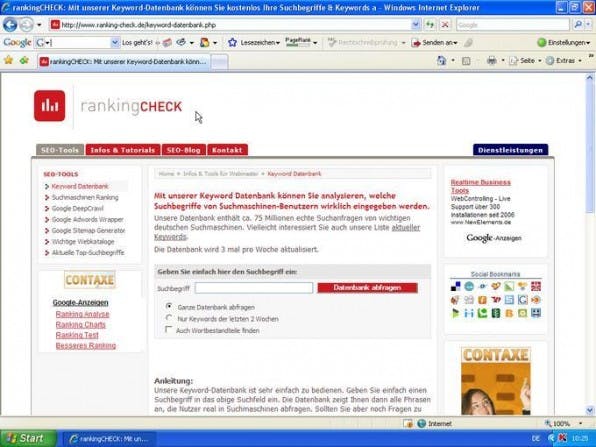This screenshot has height=447, width=596.
Task: Enable 'Auch Wortbestandteile finden' checkbox
Action: pyautogui.click(x=168, y=329)
